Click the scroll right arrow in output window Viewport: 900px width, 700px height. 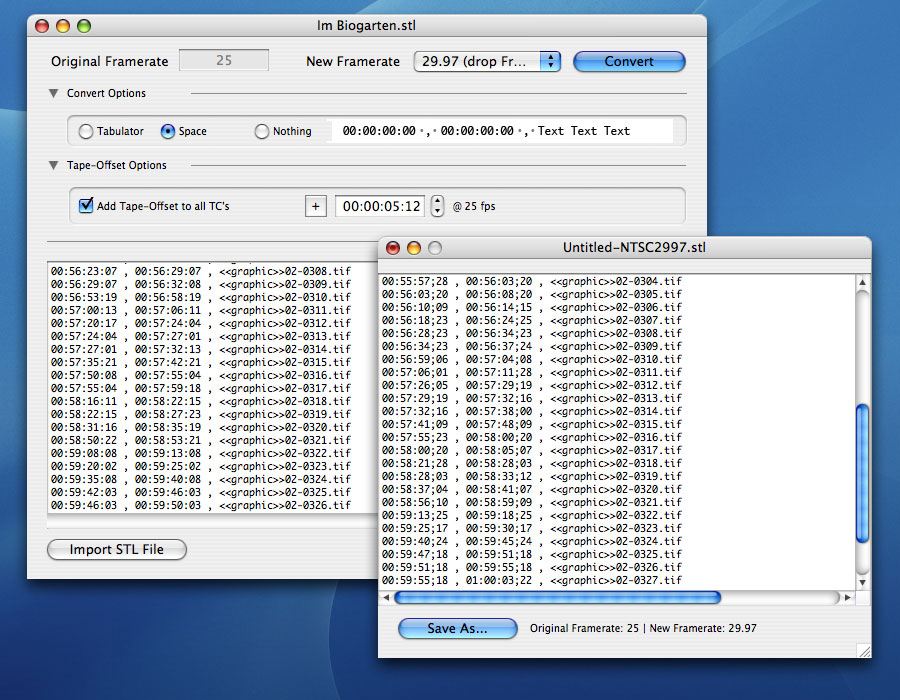848,597
